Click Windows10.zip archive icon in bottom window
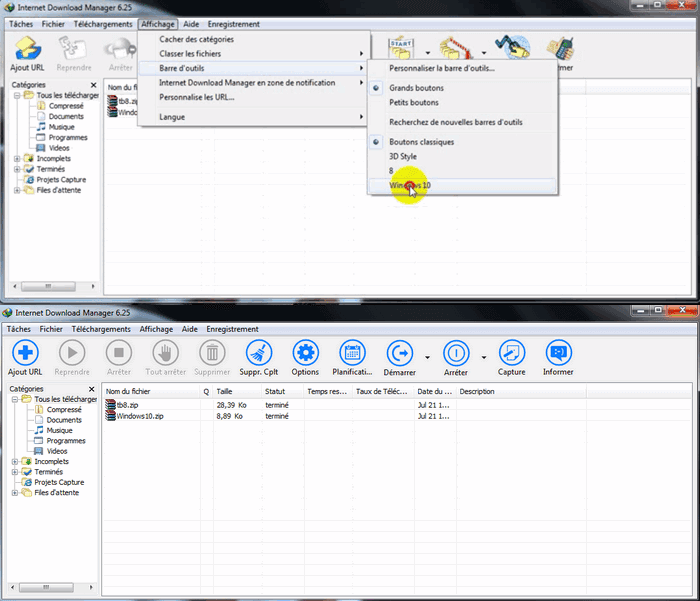 click(x=110, y=416)
